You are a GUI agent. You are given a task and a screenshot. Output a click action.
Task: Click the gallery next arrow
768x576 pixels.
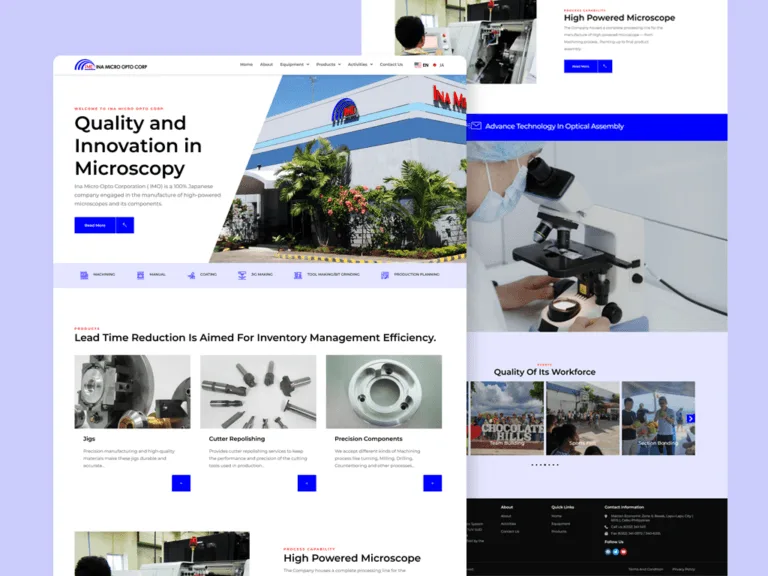[691, 418]
